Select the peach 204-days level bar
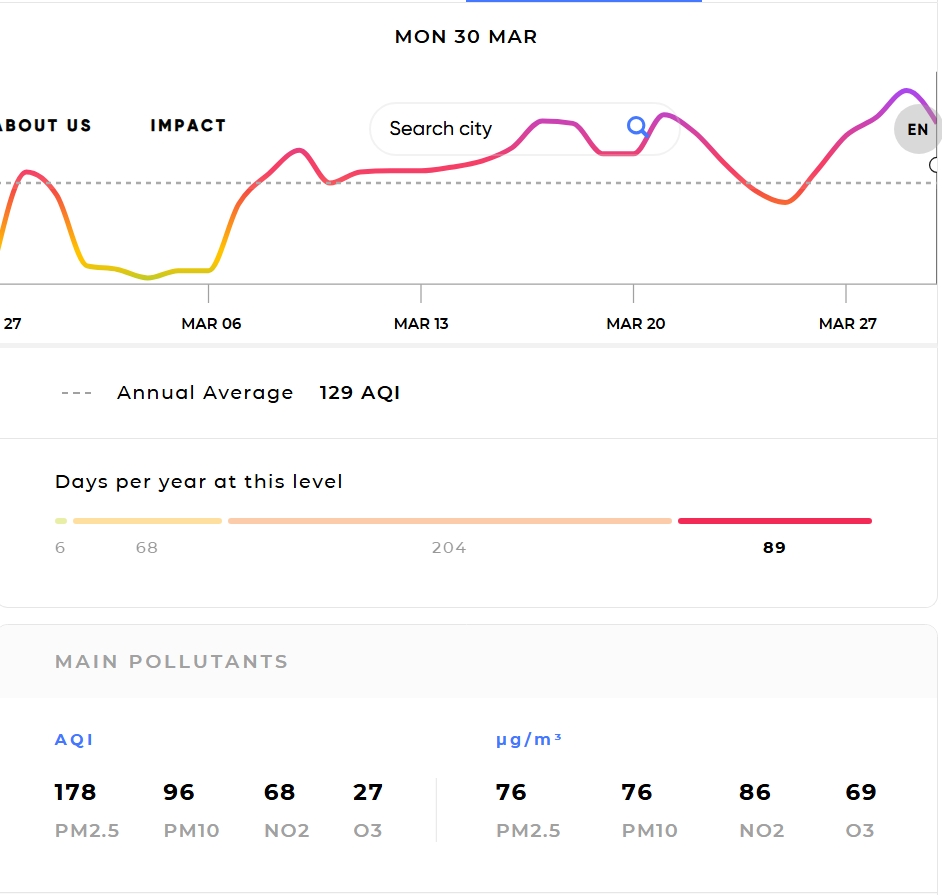942x895 pixels. [x=449, y=521]
